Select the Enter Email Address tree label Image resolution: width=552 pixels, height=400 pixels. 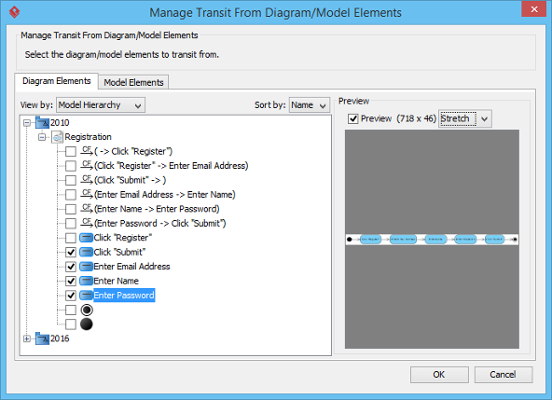(x=132, y=267)
